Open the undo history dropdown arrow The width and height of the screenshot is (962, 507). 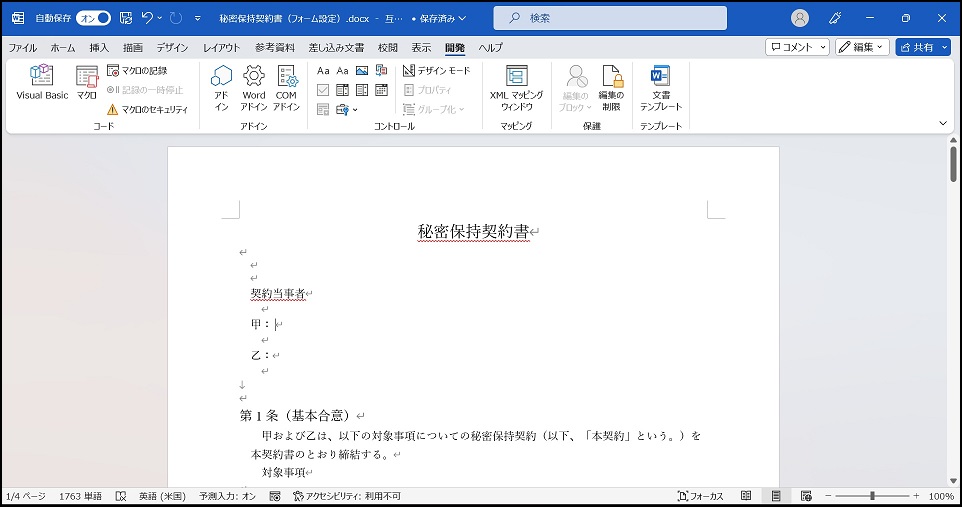tap(160, 18)
